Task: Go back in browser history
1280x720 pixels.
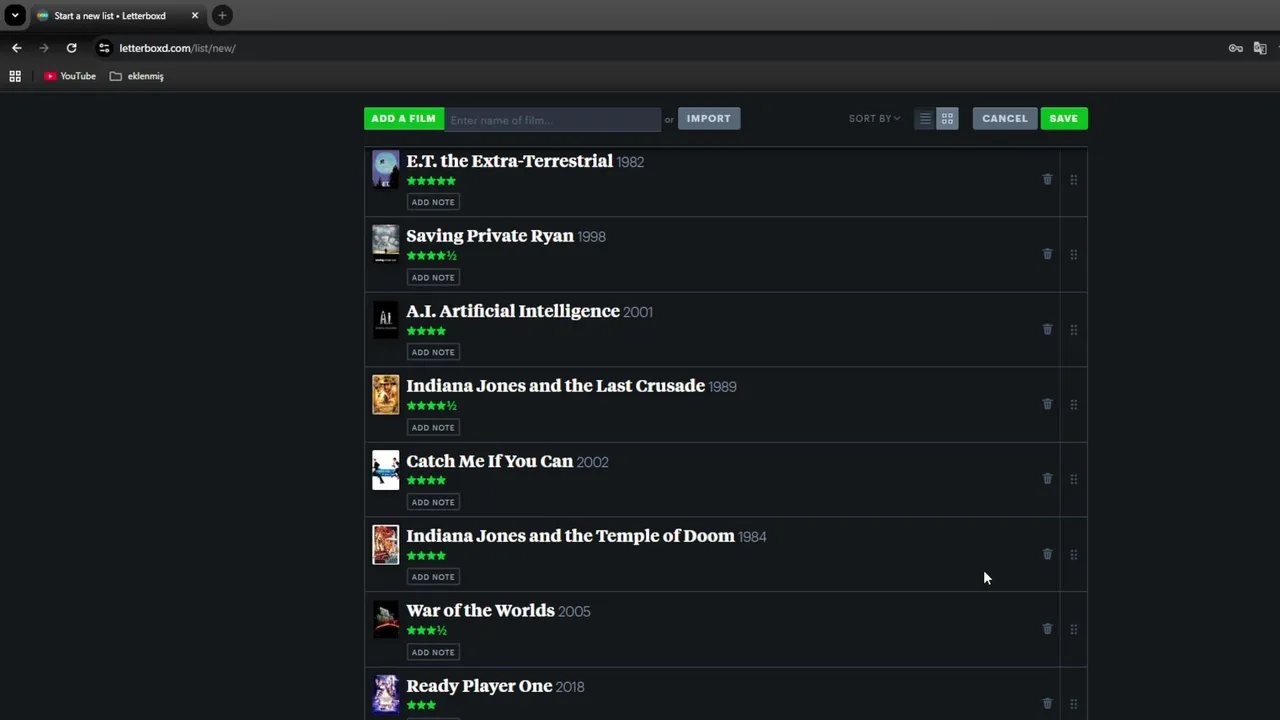Action: (x=16, y=48)
